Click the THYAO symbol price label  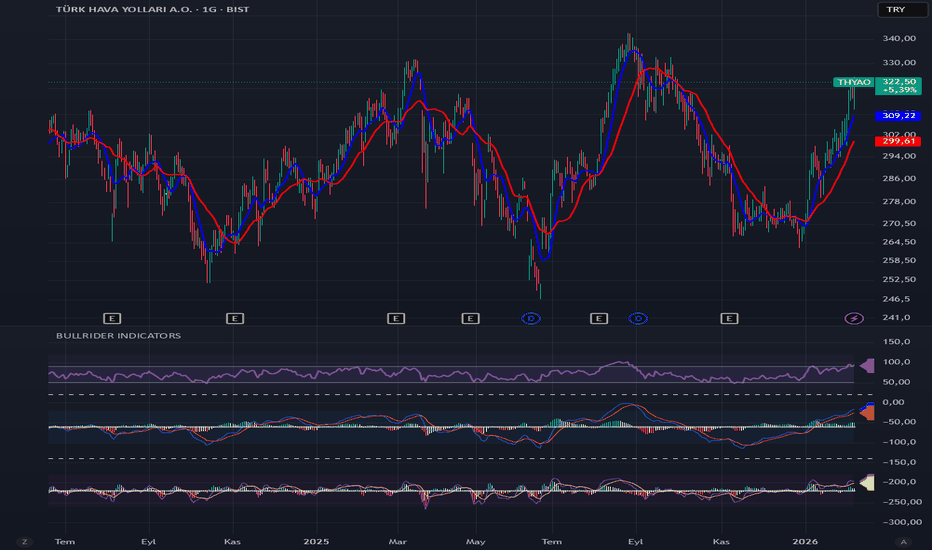(853, 81)
